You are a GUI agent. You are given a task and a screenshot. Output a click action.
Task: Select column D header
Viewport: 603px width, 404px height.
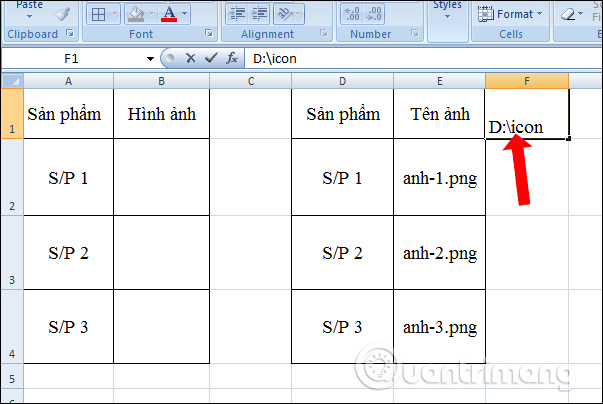tap(342, 81)
